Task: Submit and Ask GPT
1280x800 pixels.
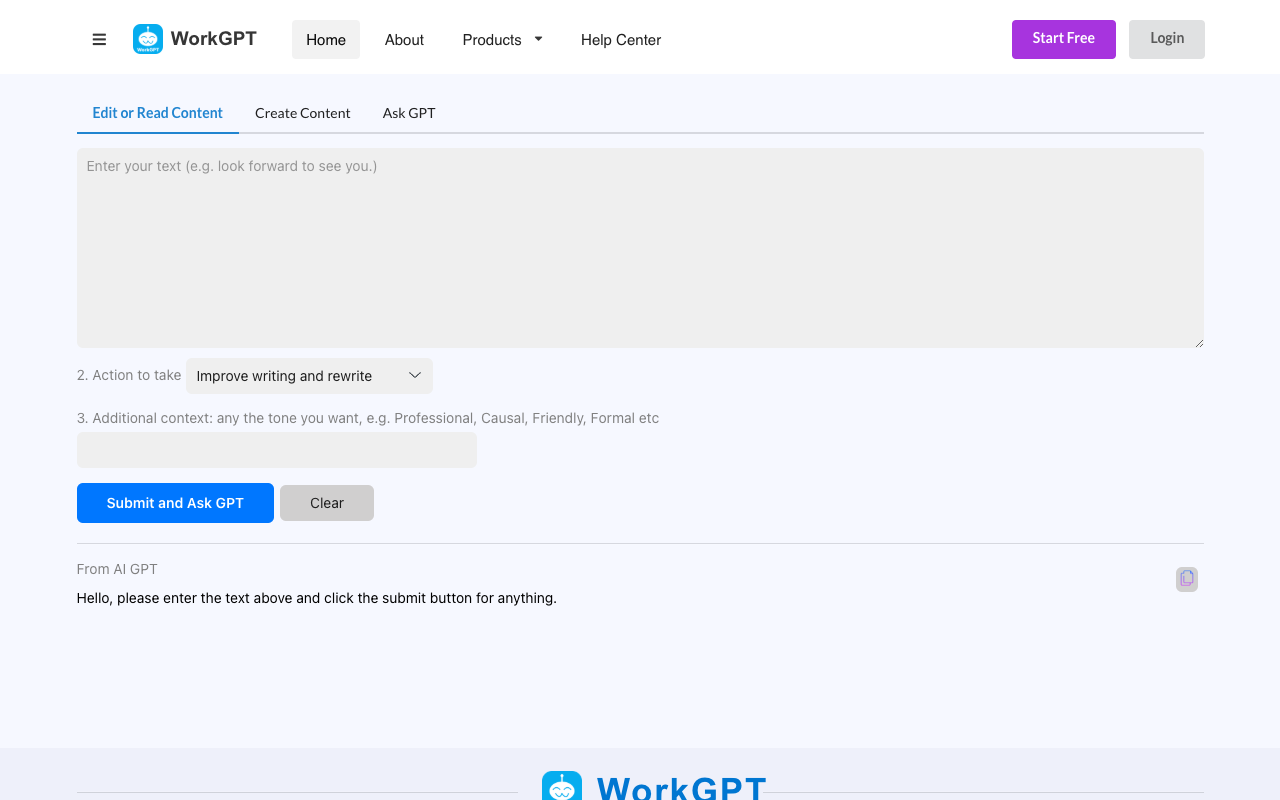Action: [175, 503]
